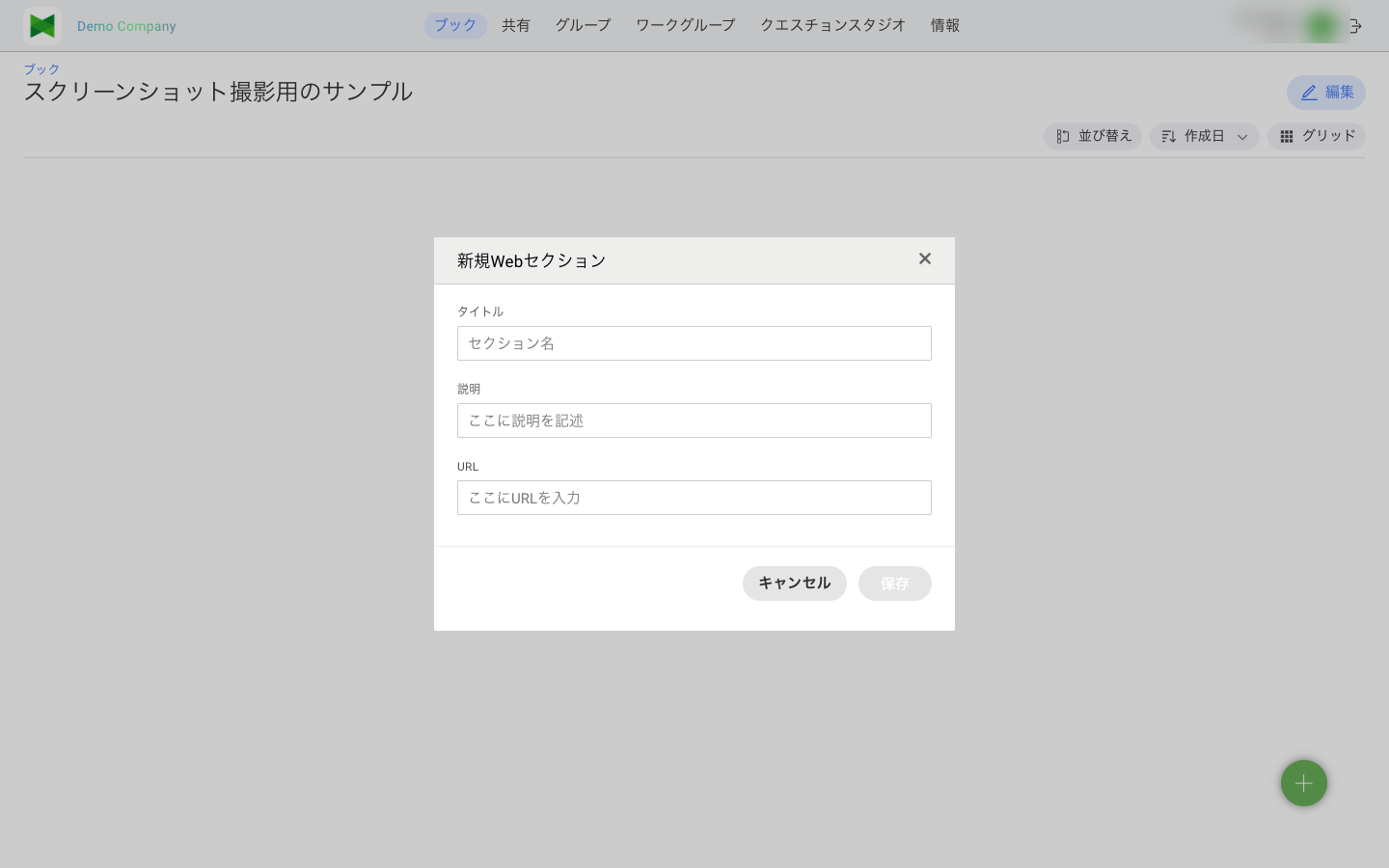The image size is (1389, 868).
Task: Click the ブック breadcrumb link
Action: point(41,69)
